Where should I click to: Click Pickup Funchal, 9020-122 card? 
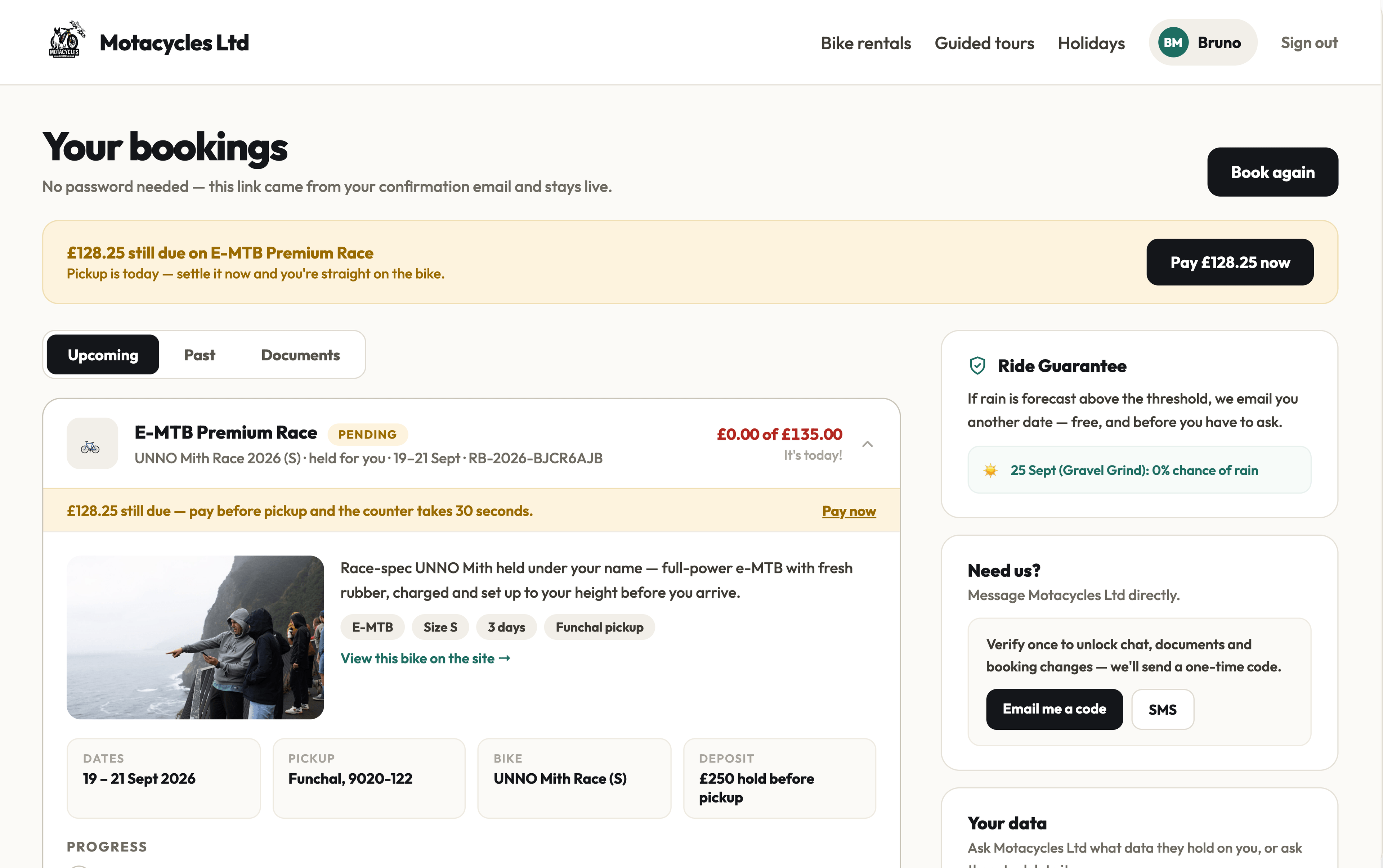click(x=369, y=778)
